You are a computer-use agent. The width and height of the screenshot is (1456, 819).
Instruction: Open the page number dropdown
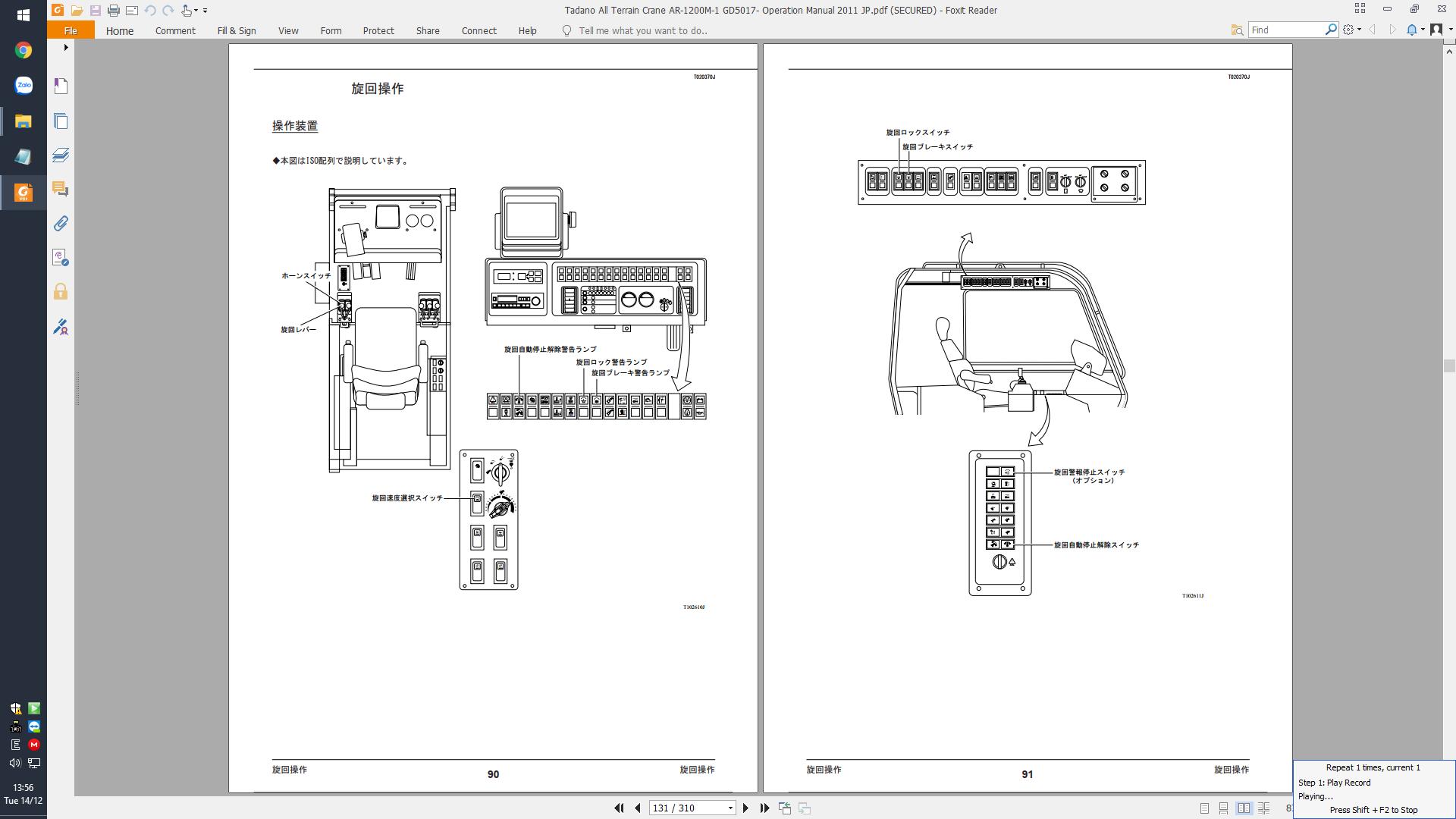(x=730, y=808)
